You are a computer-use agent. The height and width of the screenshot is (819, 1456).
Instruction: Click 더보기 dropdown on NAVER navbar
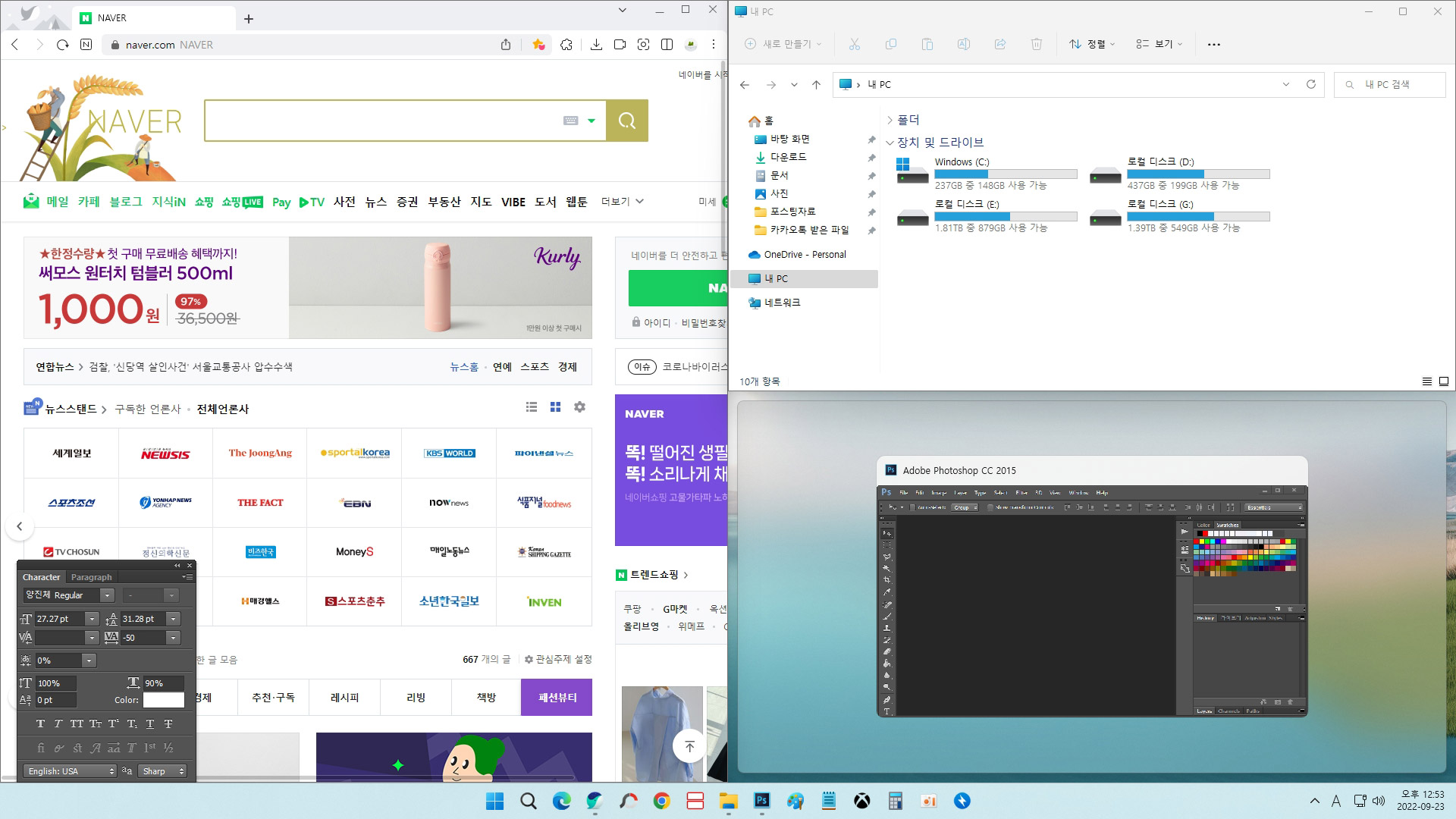tap(620, 202)
